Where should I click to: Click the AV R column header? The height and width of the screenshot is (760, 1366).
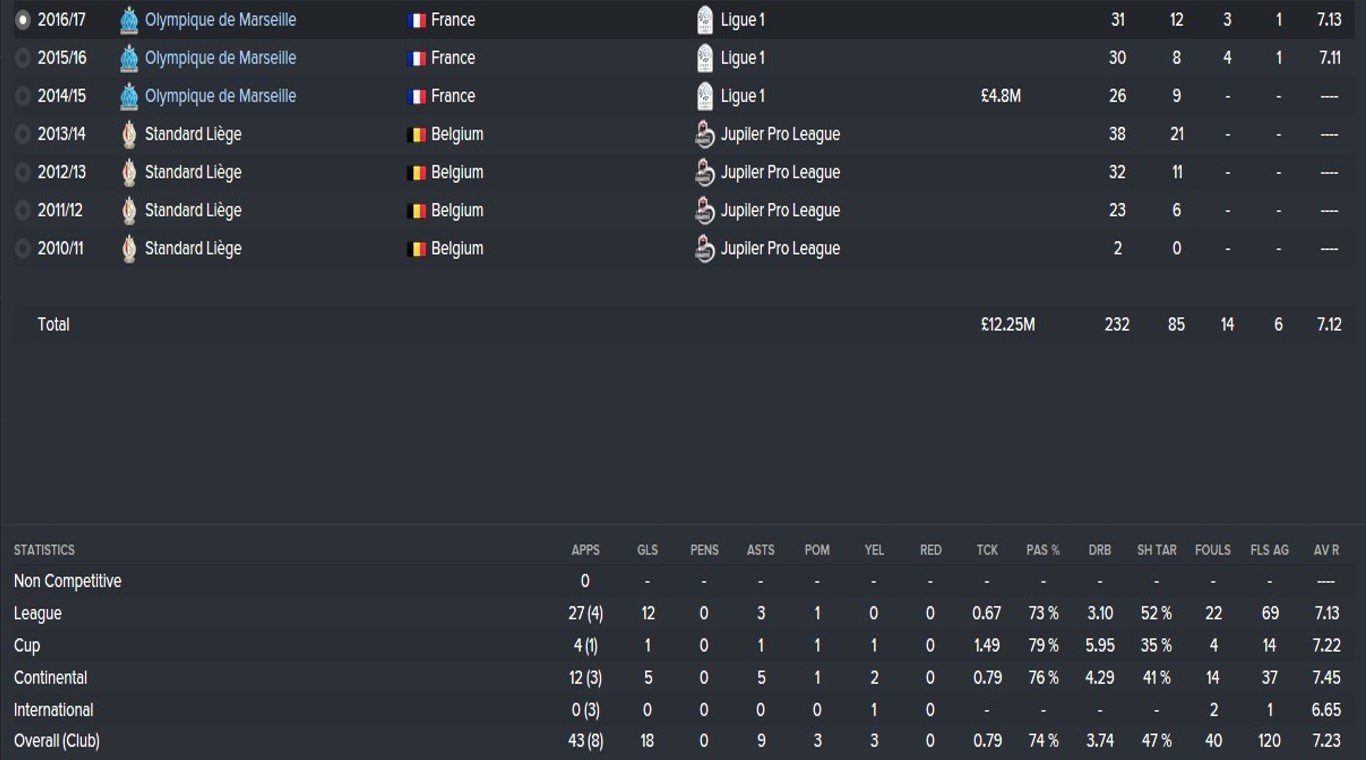point(1326,550)
